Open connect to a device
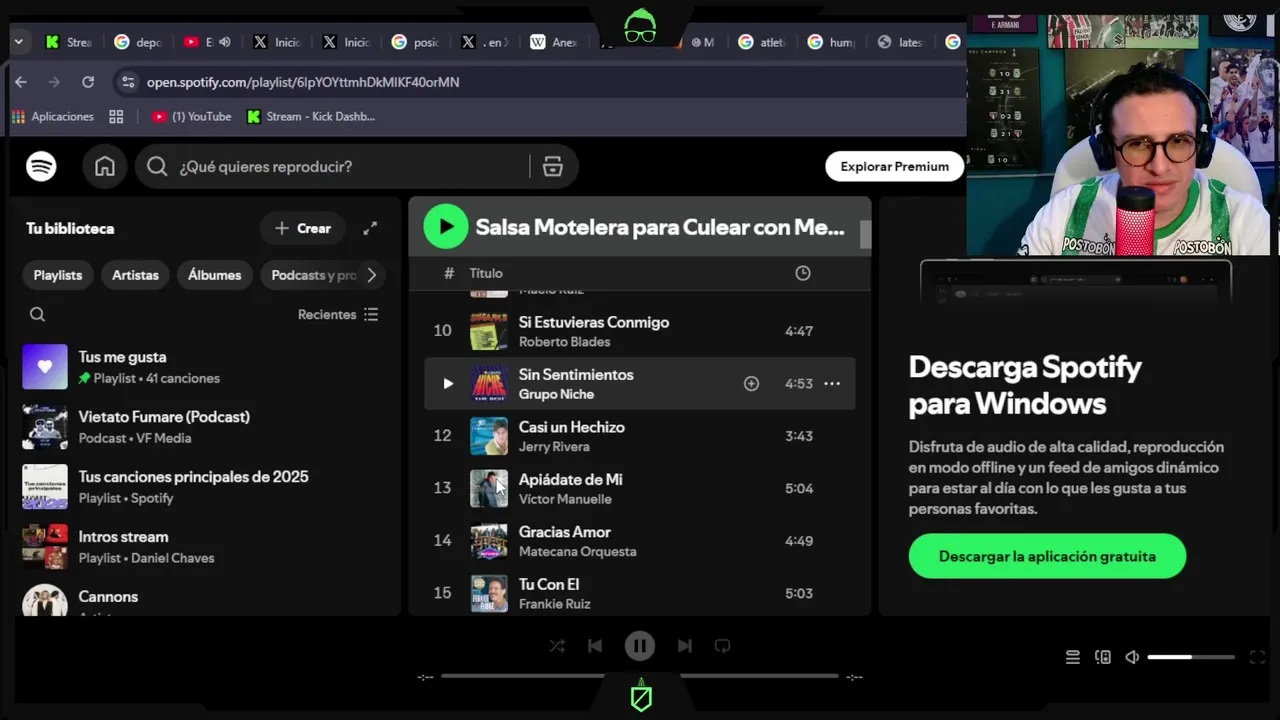The image size is (1280, 720). [x=1103, y=657]
